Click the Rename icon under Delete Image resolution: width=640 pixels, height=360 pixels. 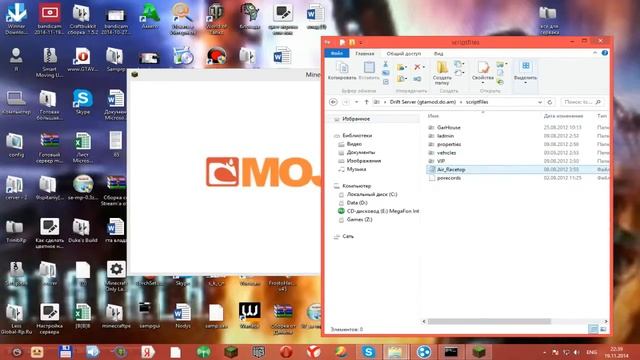click(417, 78)
